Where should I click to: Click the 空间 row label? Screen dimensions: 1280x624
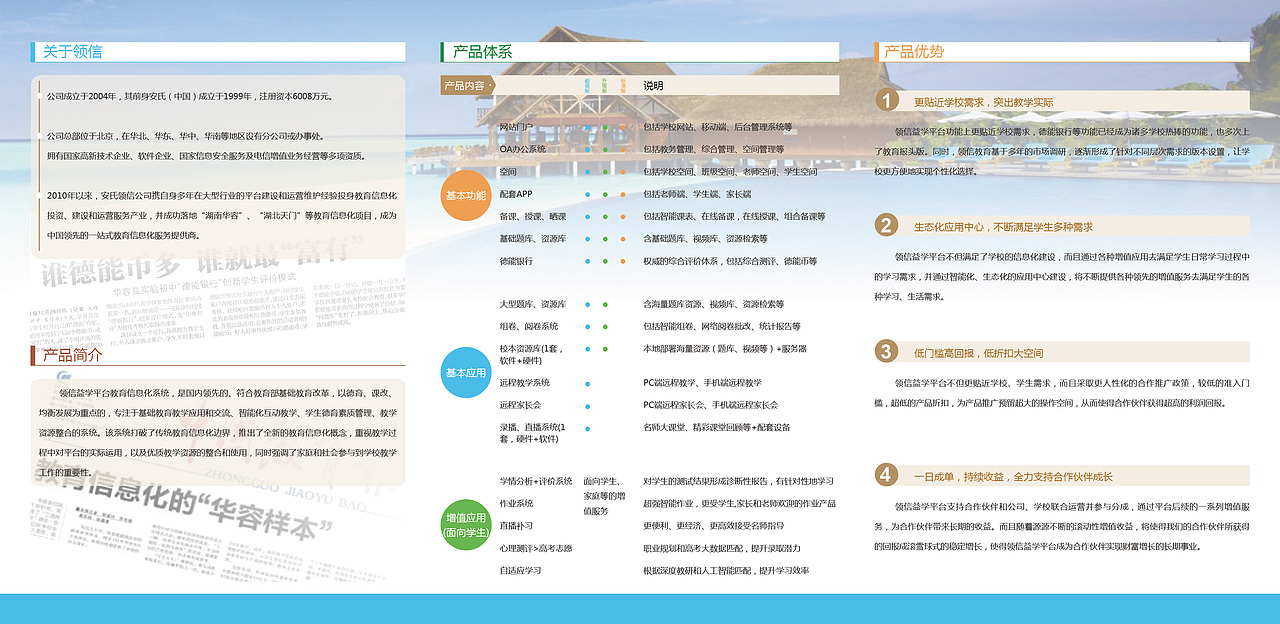coord(508,172)
